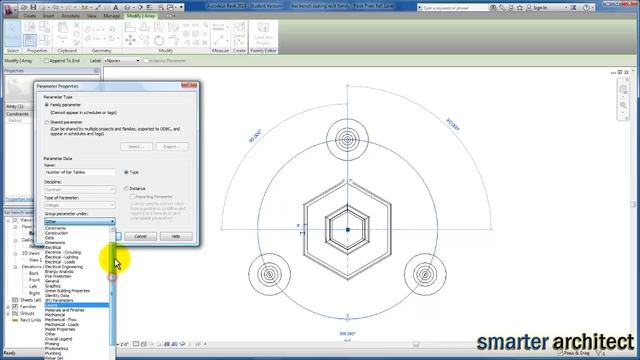This screenshot has height=360, width=640.
Task: Open the Discipline dropdown
Action: click(80, 189)
